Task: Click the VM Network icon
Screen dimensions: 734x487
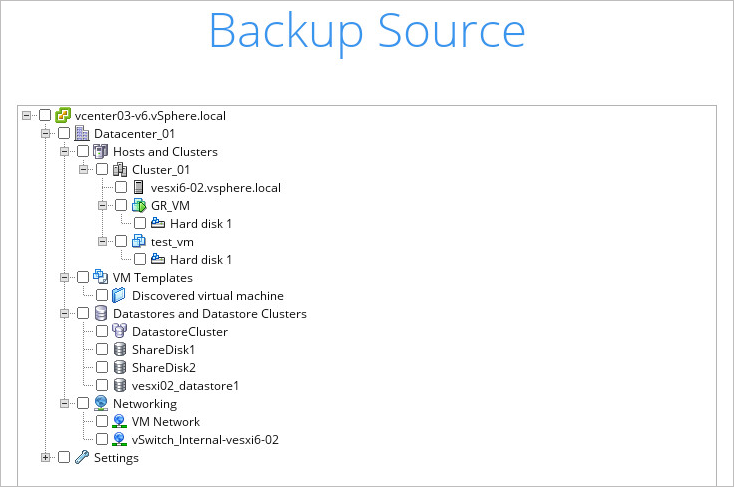Action: (x=120, y=422)
